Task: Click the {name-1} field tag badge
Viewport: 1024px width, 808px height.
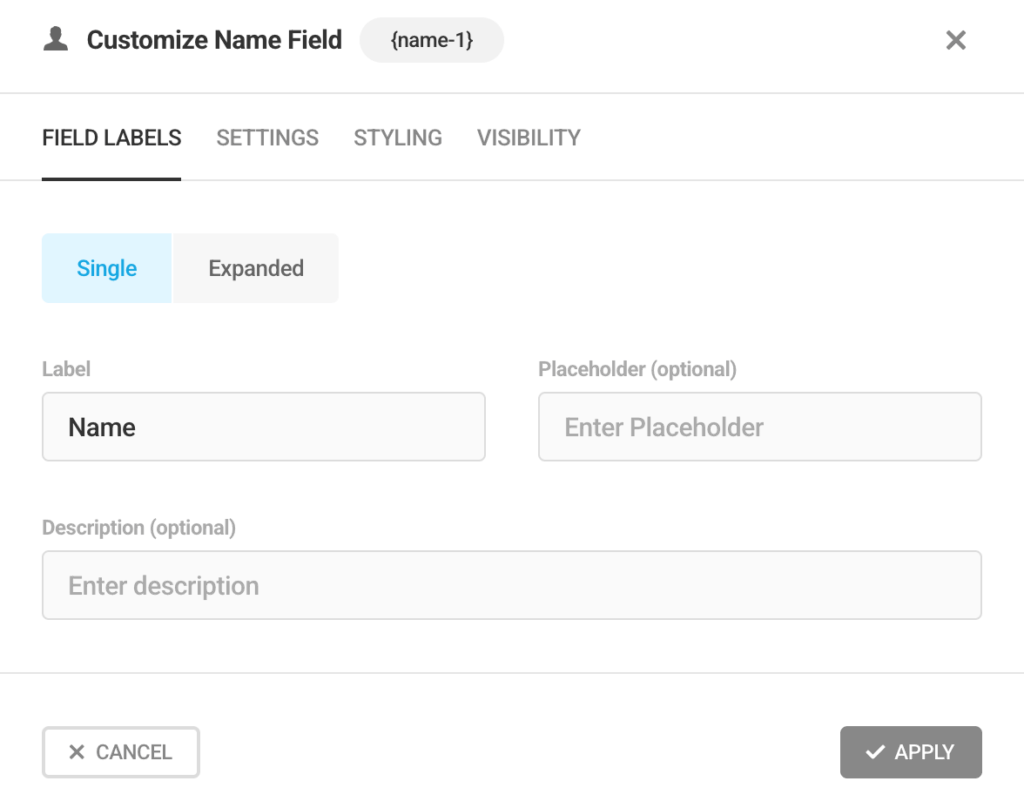Action: click(431, 41)
